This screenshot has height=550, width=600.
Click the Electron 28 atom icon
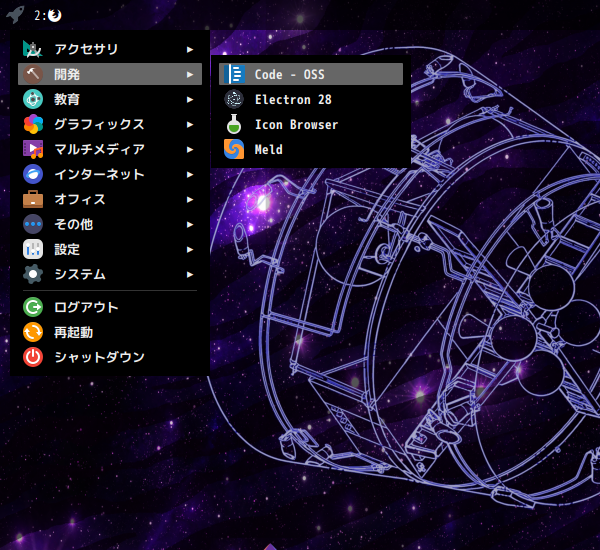(234, 99)
